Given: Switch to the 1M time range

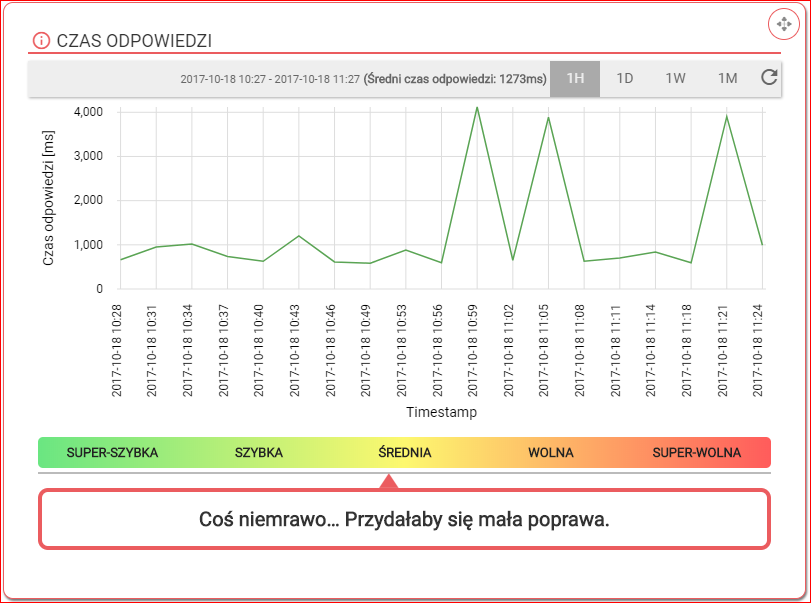Looking at the screenshot, I should (727, 78).
